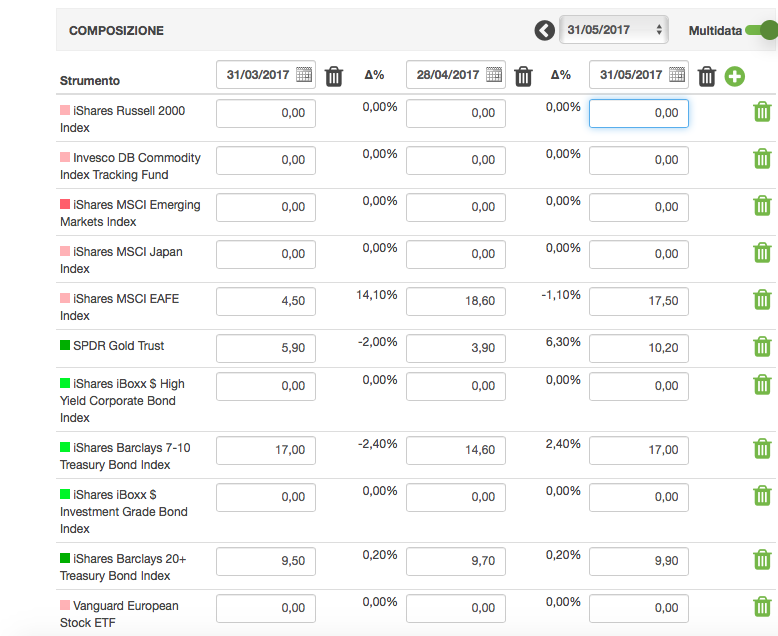778x636 pixels.
Task: Open calendar for 28/04/2017 date column
Action: pos(494,74)
